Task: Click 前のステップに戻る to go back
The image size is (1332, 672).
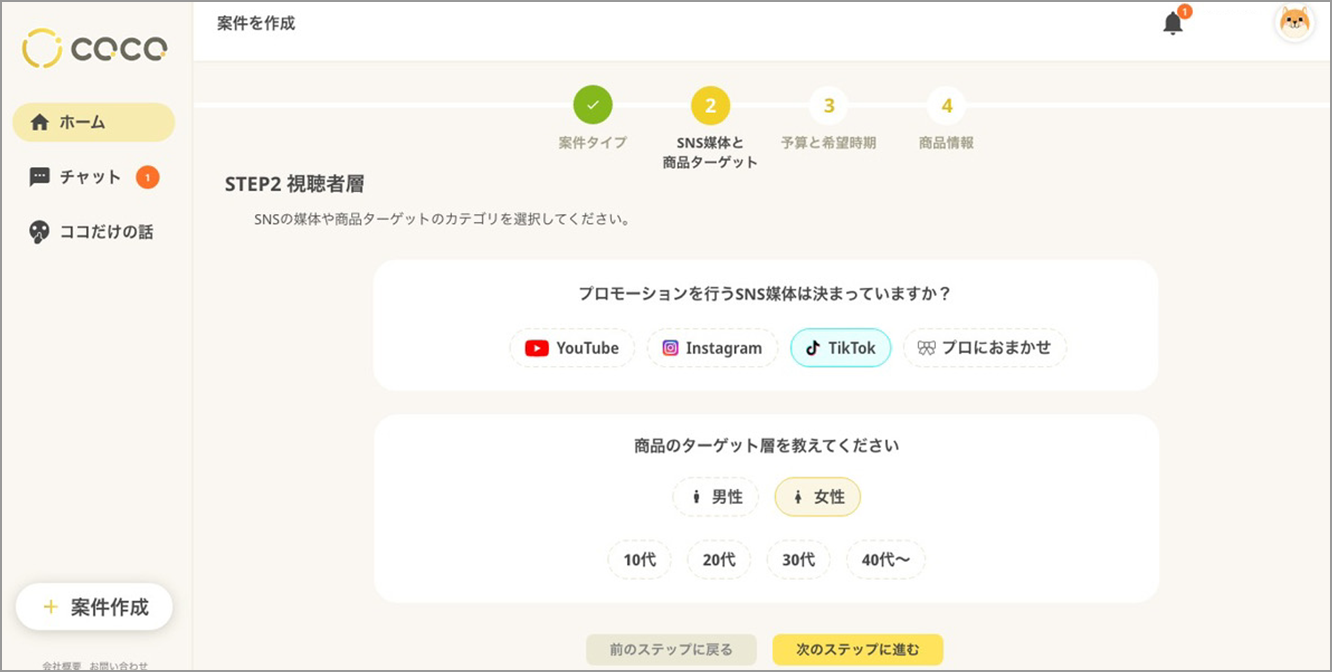Action: pos(671,649)
